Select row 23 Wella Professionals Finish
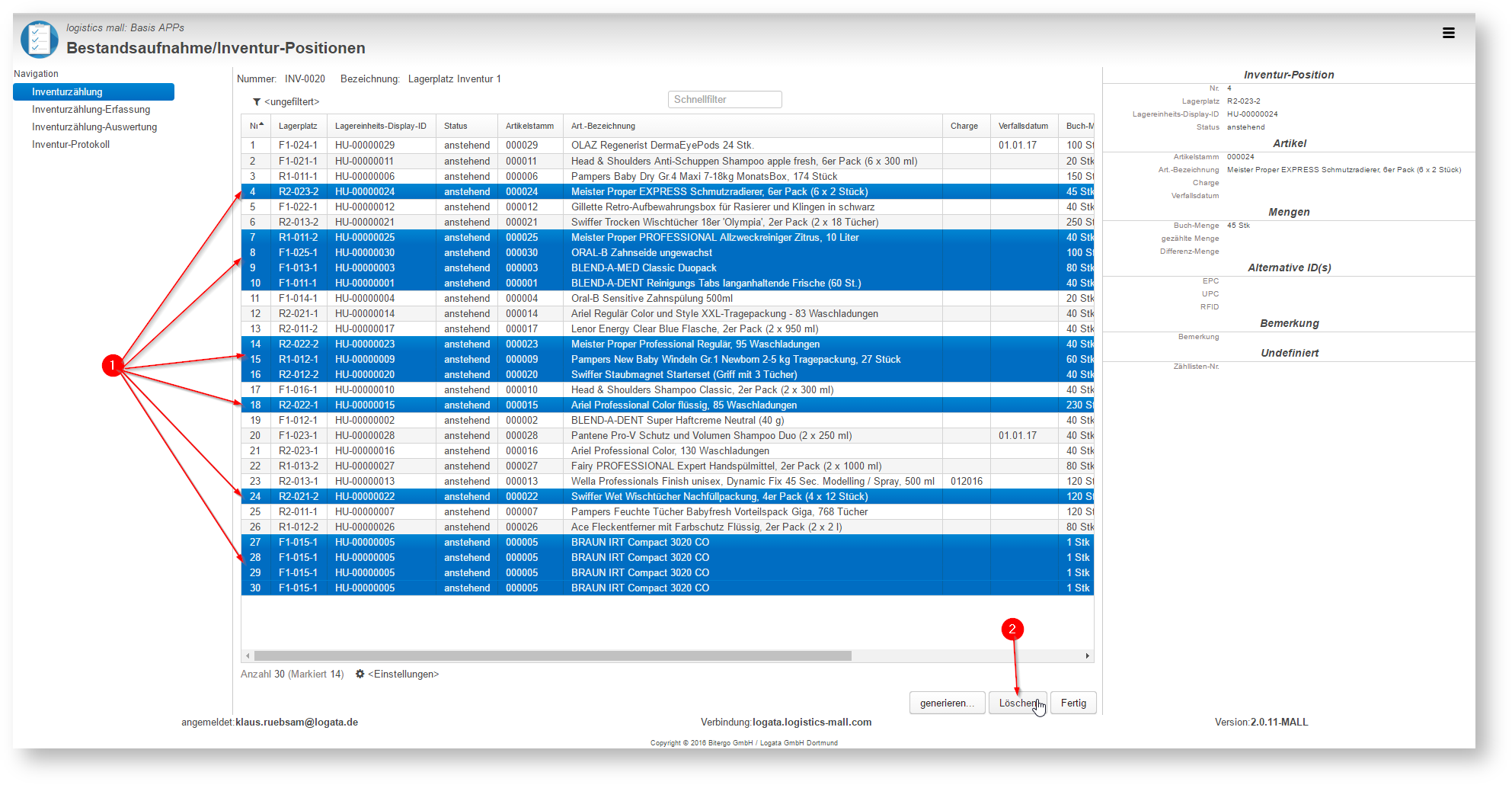The height and width of the screenshot is (785, 1512). 667,481
